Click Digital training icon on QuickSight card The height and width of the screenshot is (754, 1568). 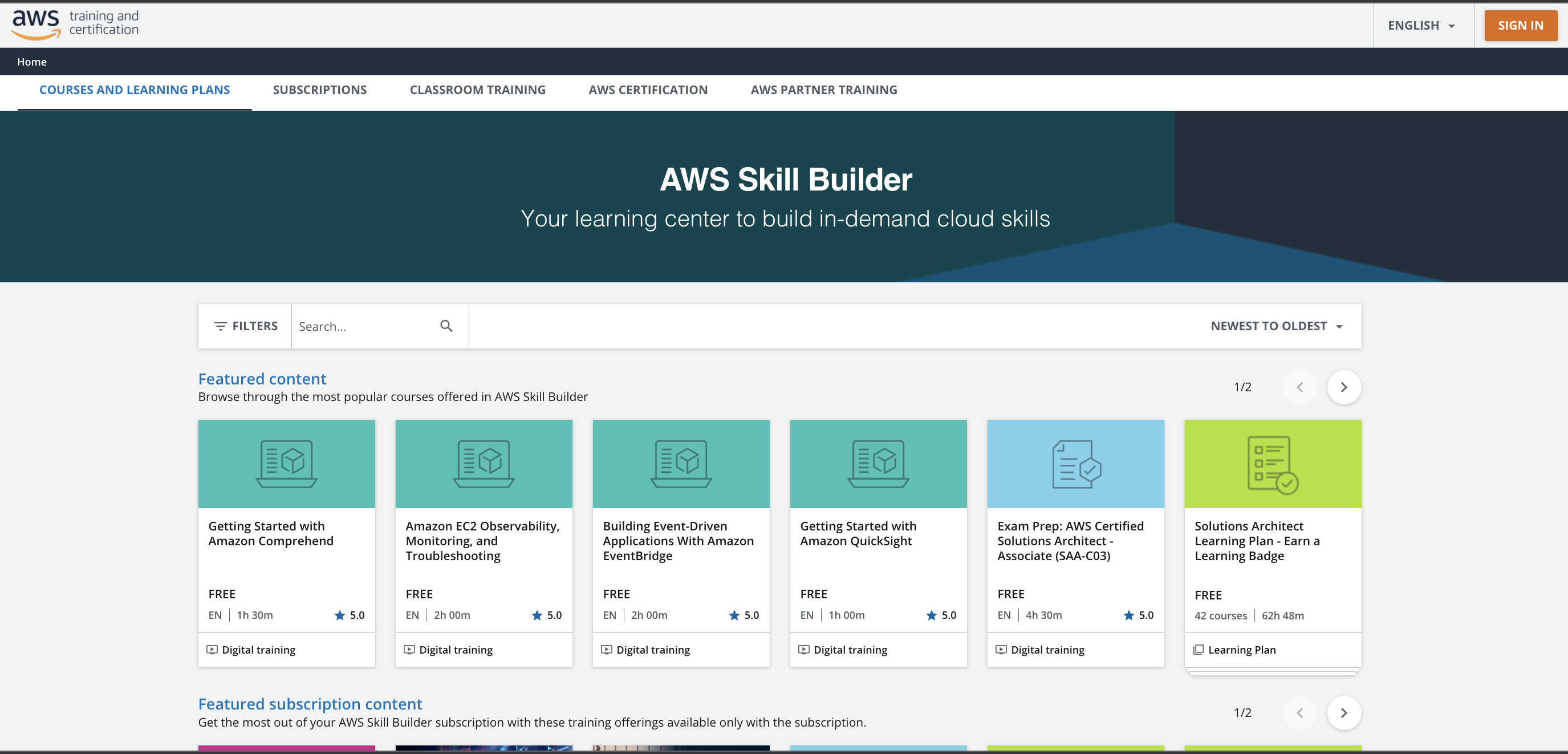[x=803, y=649]
